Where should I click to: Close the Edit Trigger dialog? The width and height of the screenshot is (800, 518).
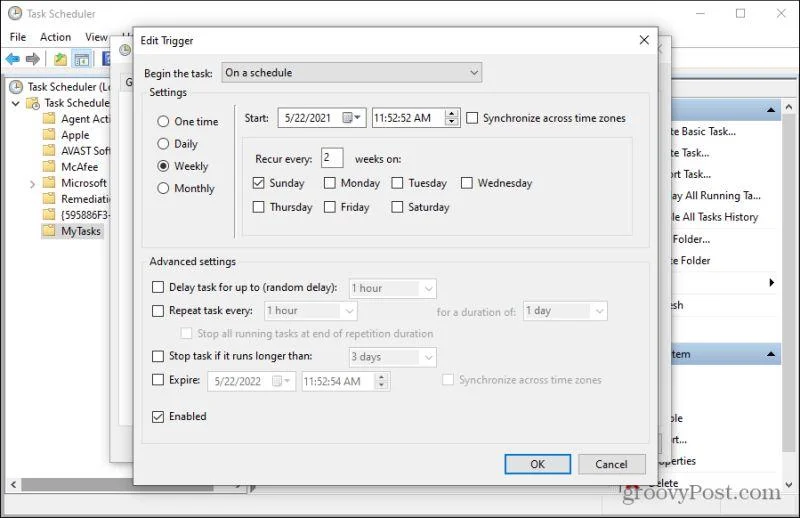pos(644,40)
